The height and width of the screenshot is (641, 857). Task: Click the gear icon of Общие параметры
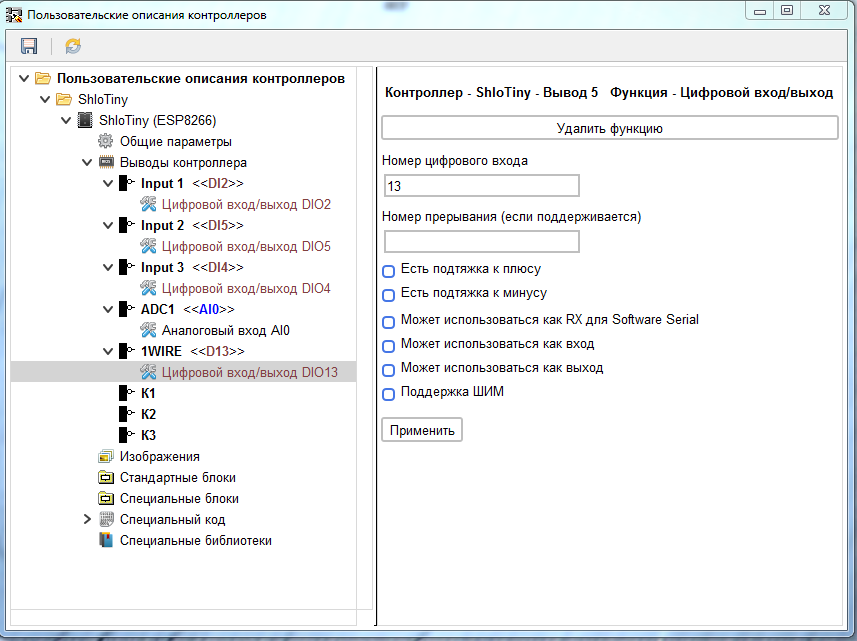pos(105,141)
